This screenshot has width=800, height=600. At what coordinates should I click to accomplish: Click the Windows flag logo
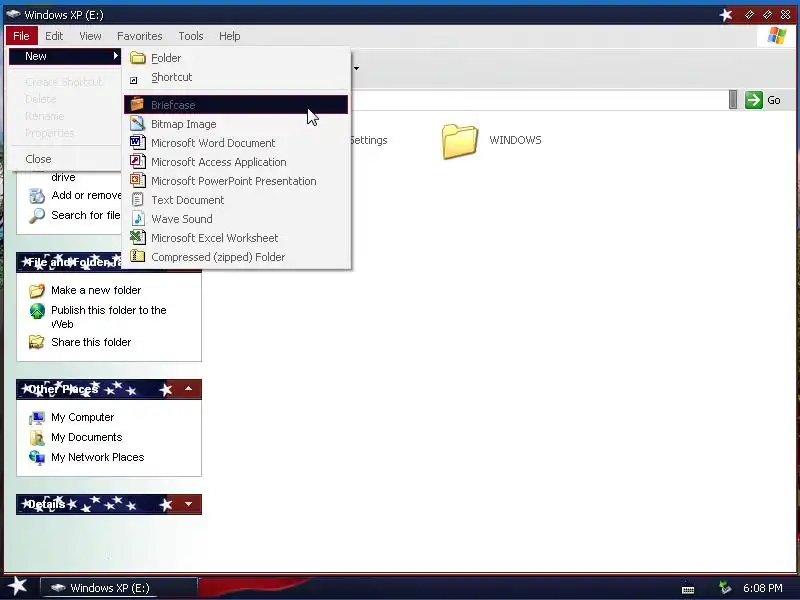(x=777, y=36)
